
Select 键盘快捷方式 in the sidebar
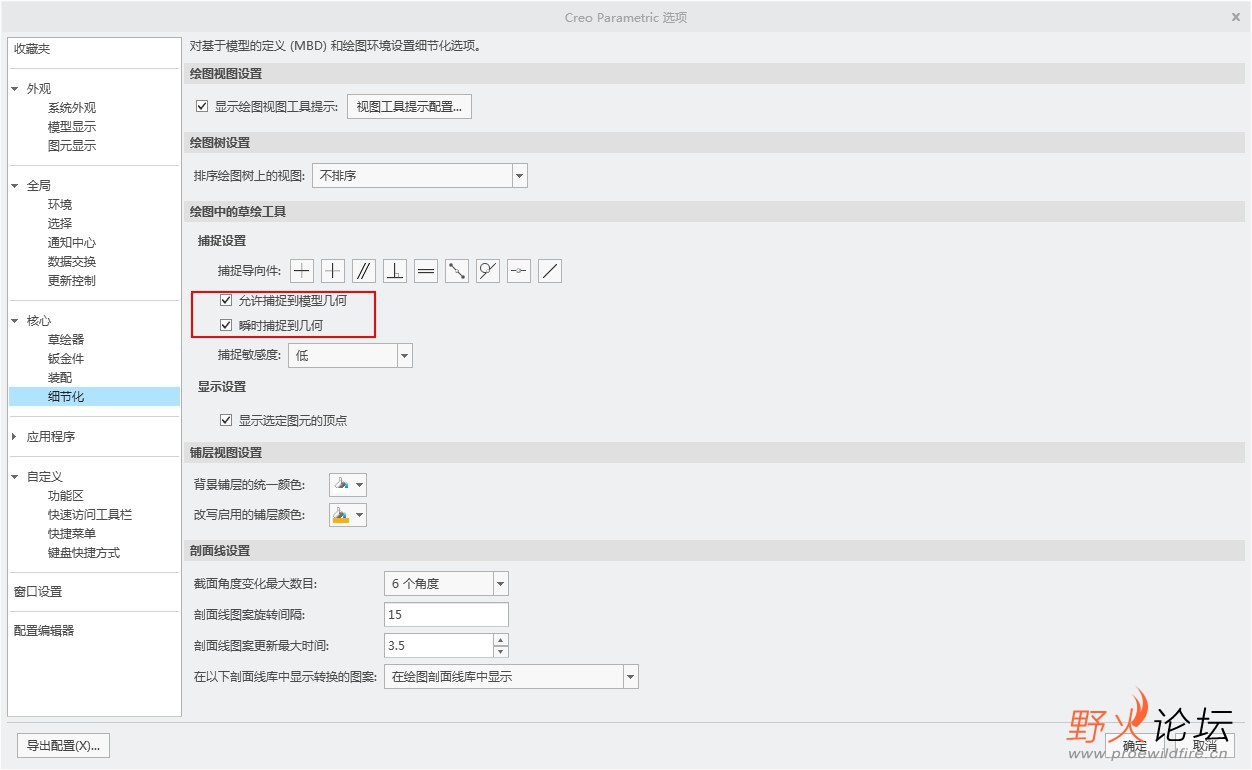click(x=84, y=553)
